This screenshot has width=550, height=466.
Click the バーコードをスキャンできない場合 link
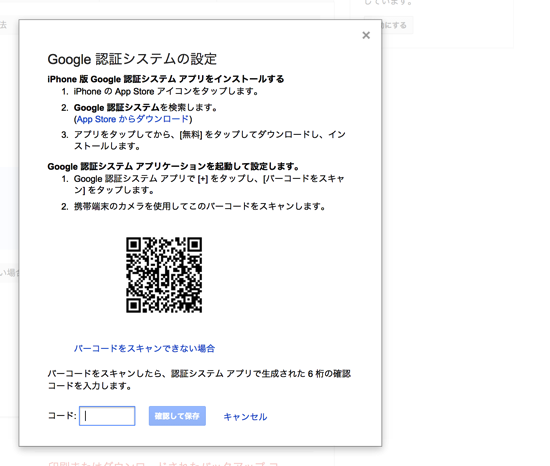144,348
